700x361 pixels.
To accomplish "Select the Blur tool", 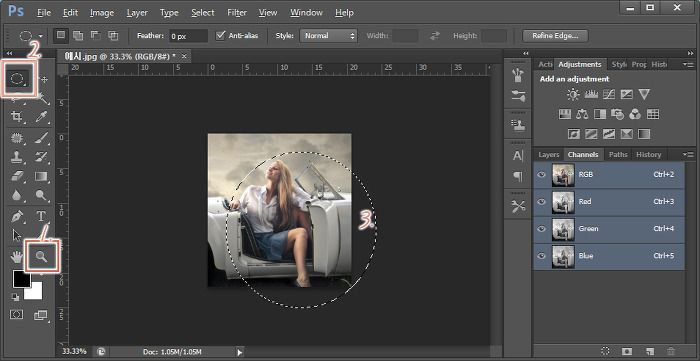I will click(x=17, y=195).
